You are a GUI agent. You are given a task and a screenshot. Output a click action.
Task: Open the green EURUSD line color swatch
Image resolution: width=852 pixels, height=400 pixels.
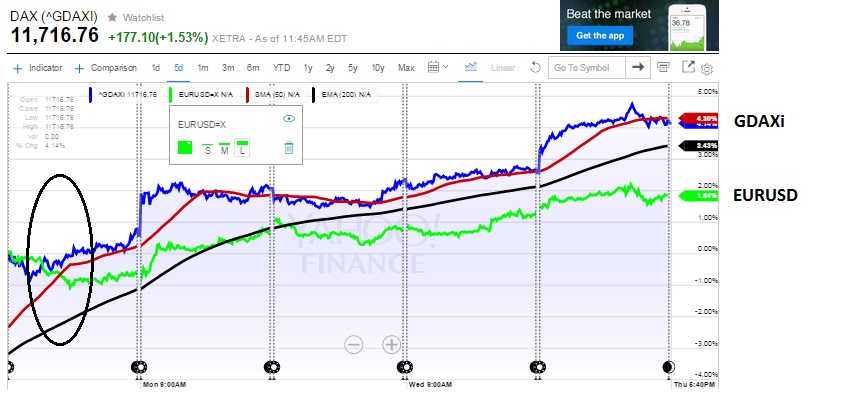185,147
